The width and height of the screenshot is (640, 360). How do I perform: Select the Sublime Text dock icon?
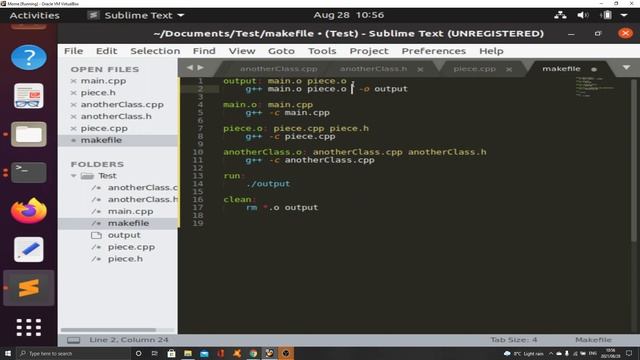click(x=29, y=288)
